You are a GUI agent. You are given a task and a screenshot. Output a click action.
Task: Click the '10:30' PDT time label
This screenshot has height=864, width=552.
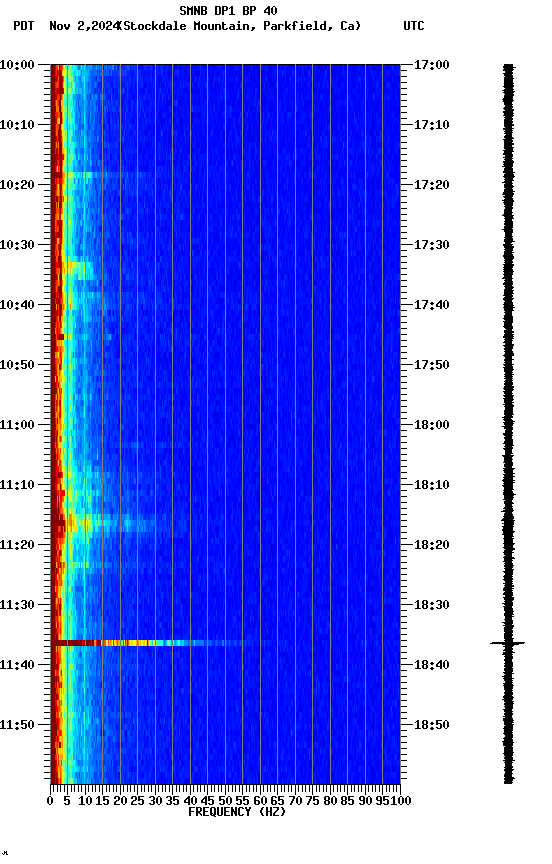(17, 245)
